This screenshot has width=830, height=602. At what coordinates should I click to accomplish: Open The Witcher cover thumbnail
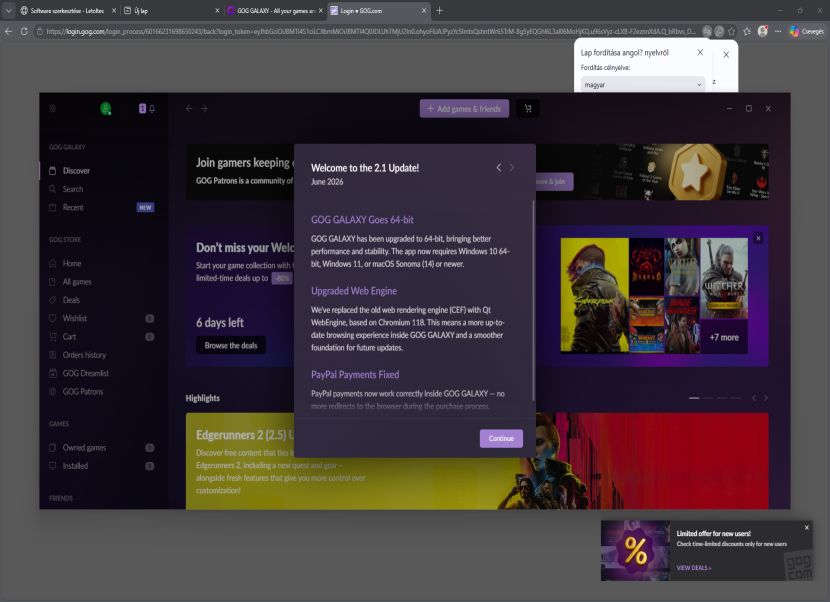point(724,277)
